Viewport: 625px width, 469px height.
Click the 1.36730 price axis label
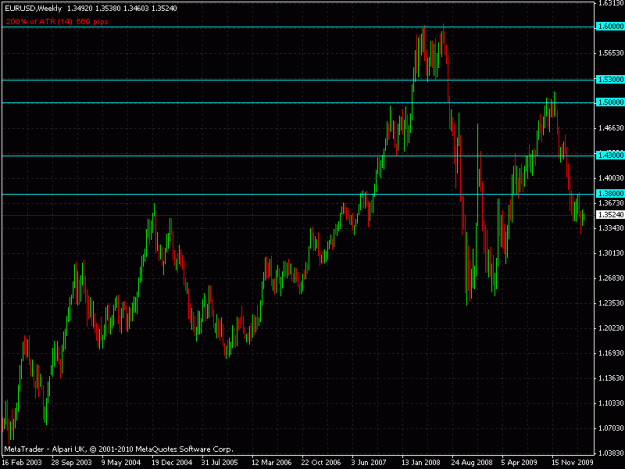611,203
